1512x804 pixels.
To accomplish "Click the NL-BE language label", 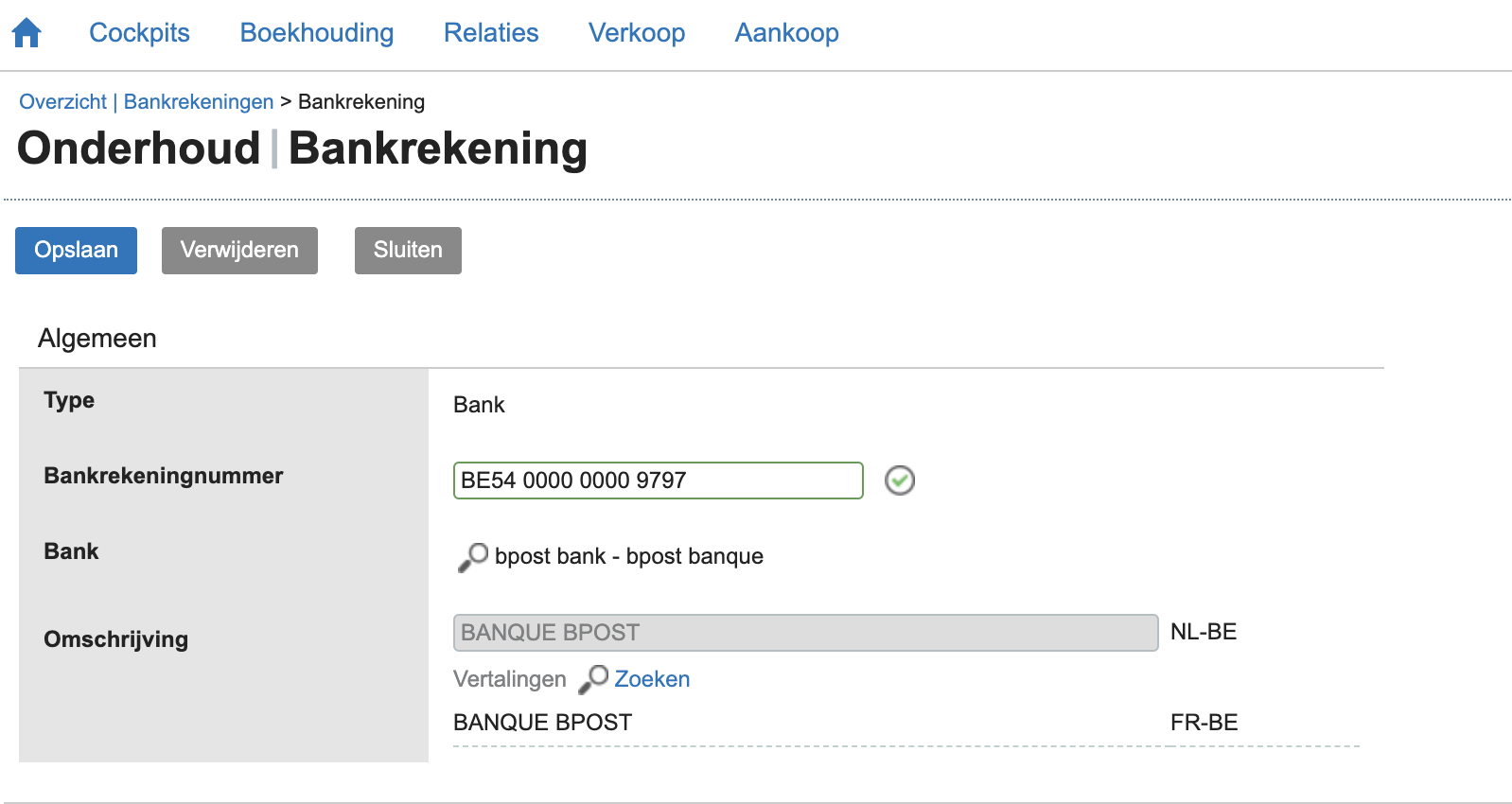I will click(x=1204, y=632).
